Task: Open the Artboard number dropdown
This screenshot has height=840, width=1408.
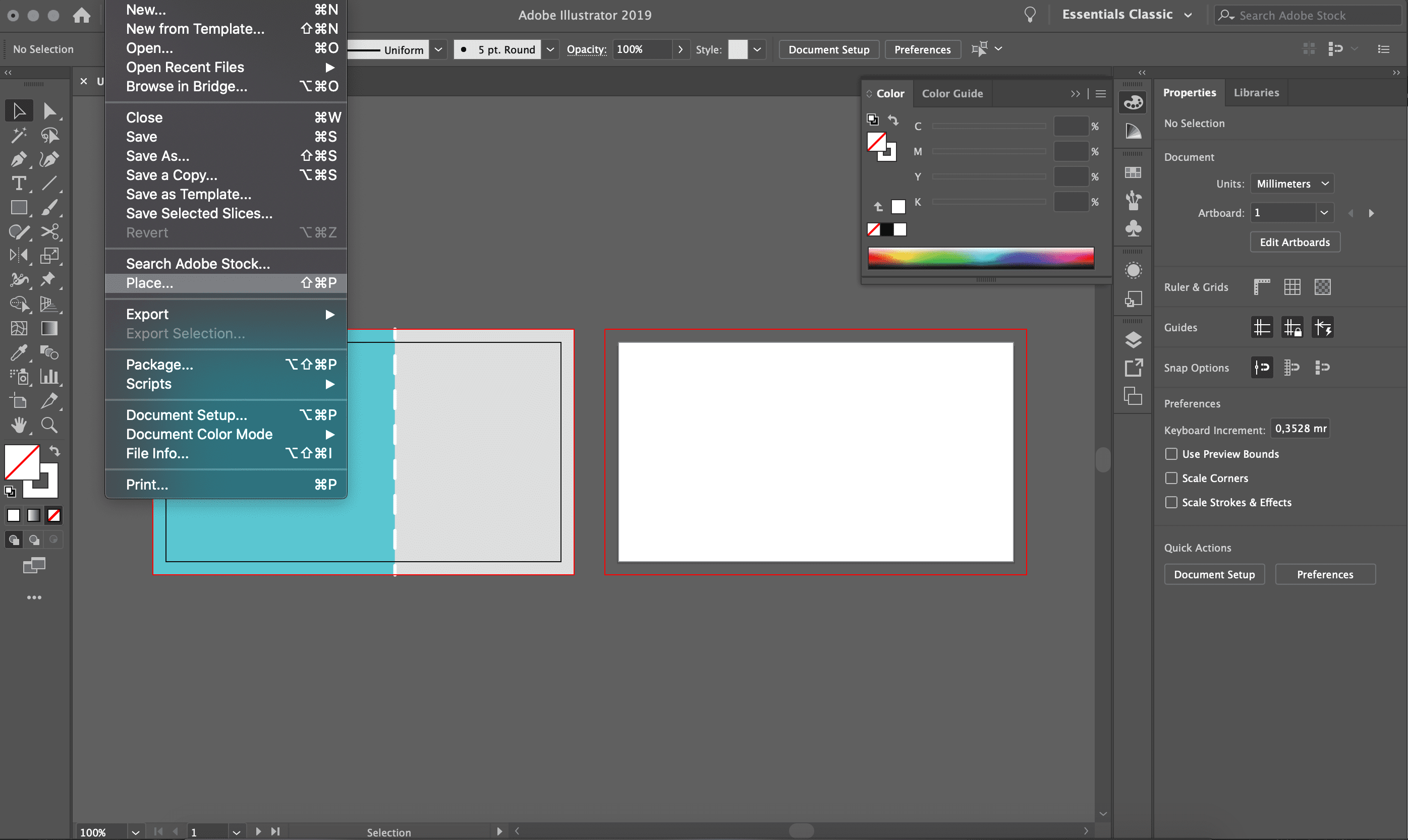Action: tap(1324, 213)
